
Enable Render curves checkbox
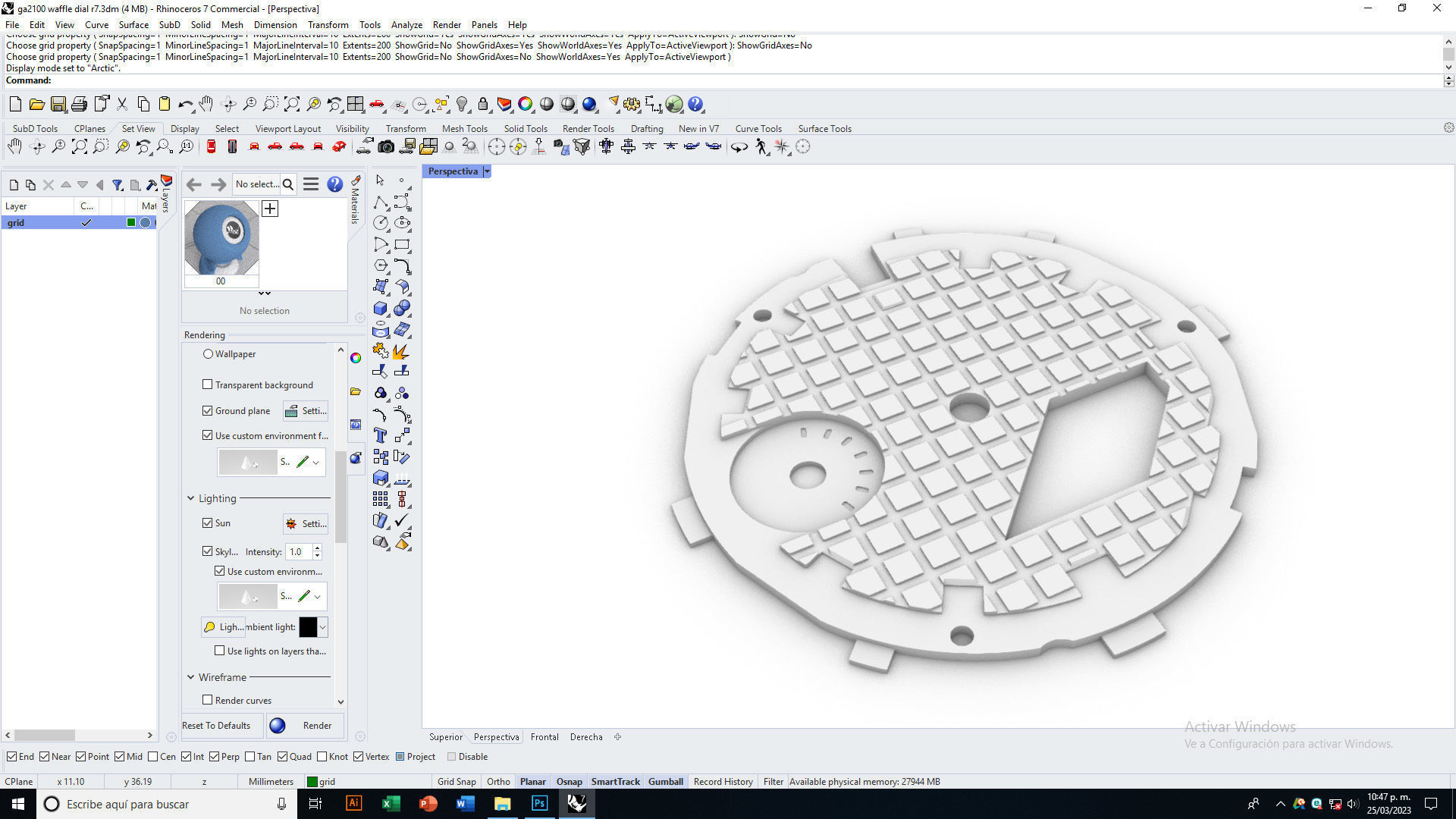(207, 700)
